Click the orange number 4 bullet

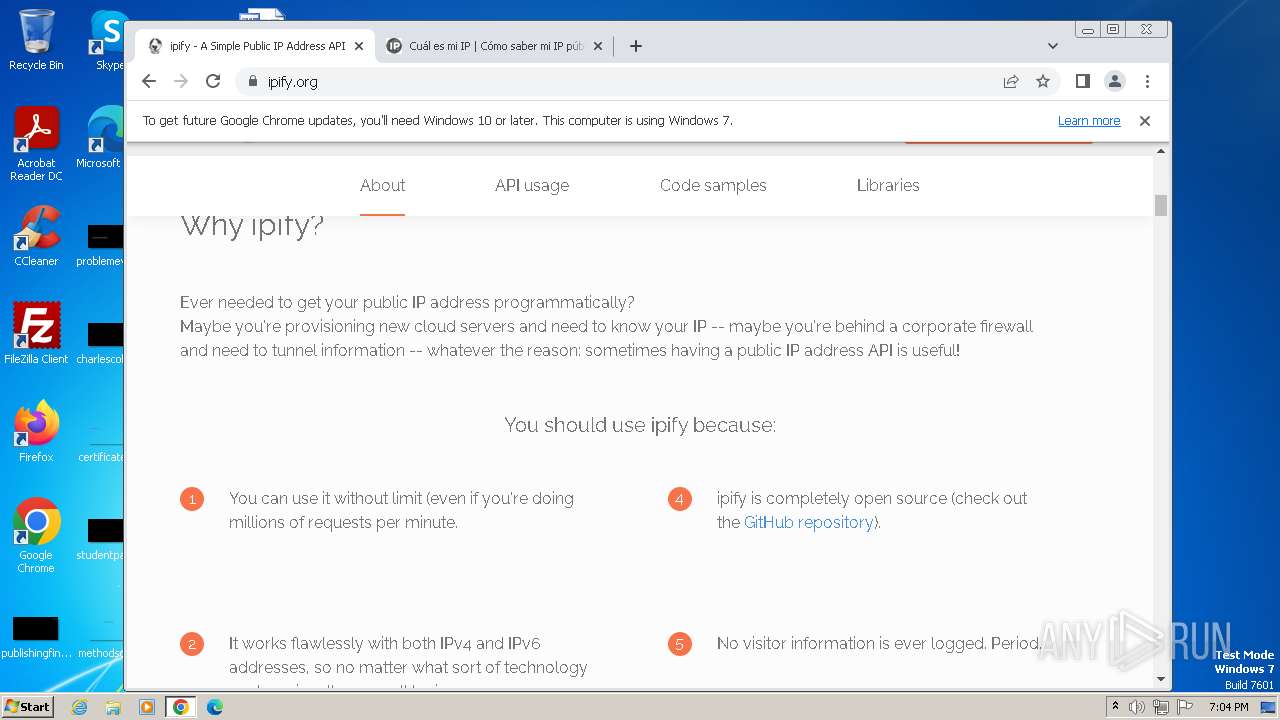(x=680, y=499)
